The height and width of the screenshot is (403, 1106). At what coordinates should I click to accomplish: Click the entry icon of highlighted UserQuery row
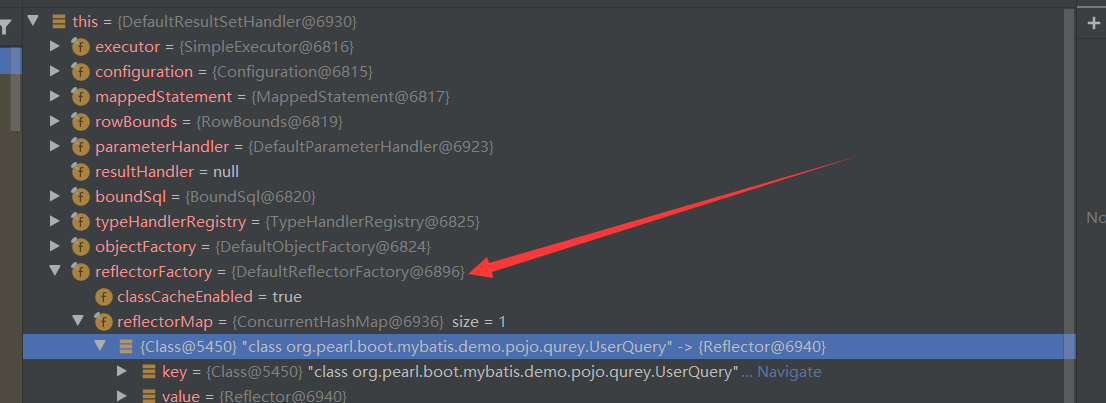click(x=126, y=347)
